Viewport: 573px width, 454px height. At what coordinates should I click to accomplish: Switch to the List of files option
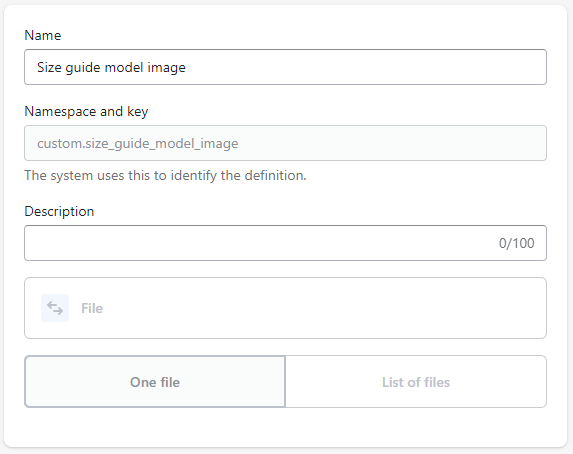point(416,382)
